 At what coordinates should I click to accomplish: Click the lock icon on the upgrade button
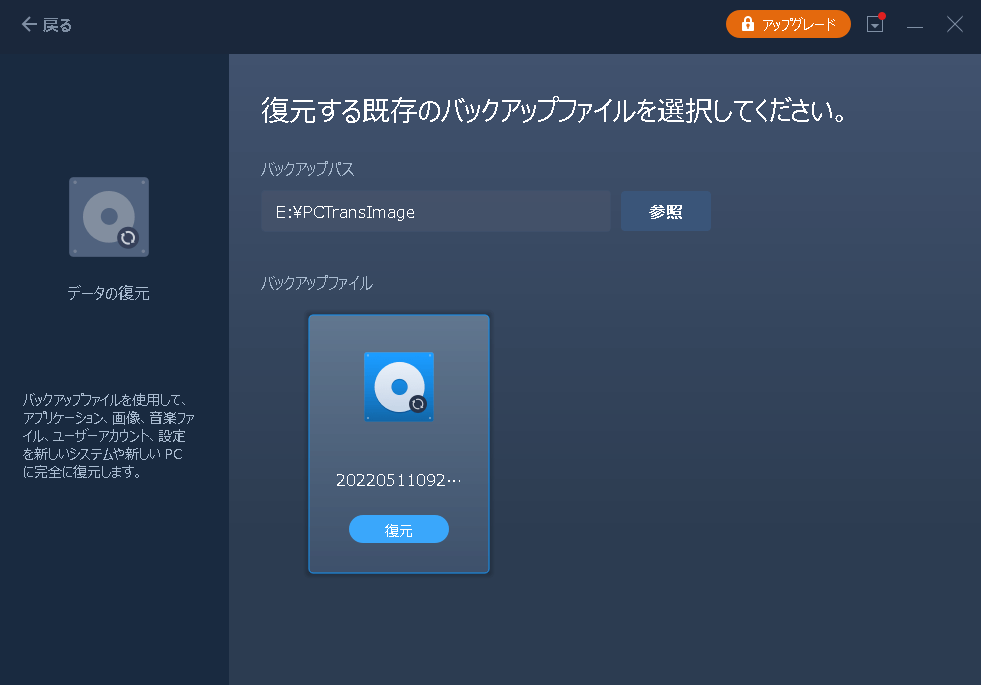pos(746,25)
